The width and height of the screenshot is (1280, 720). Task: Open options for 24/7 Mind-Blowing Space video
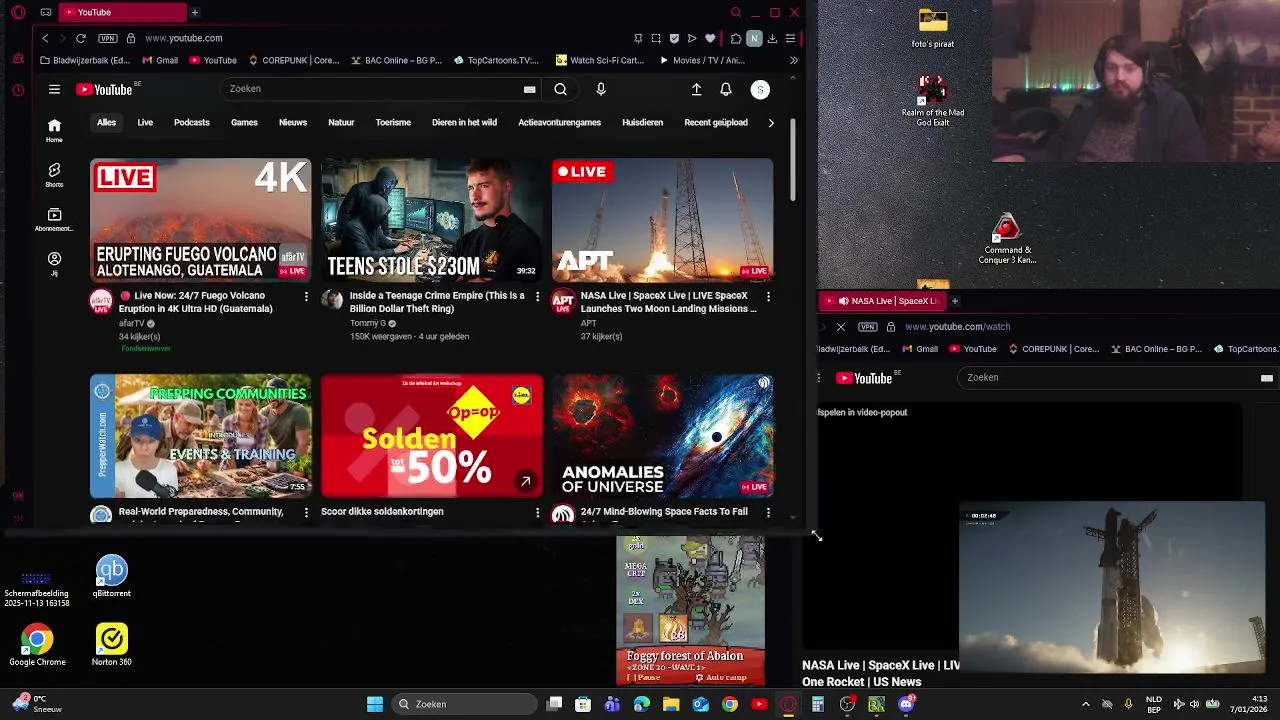[x=768, y=512]
